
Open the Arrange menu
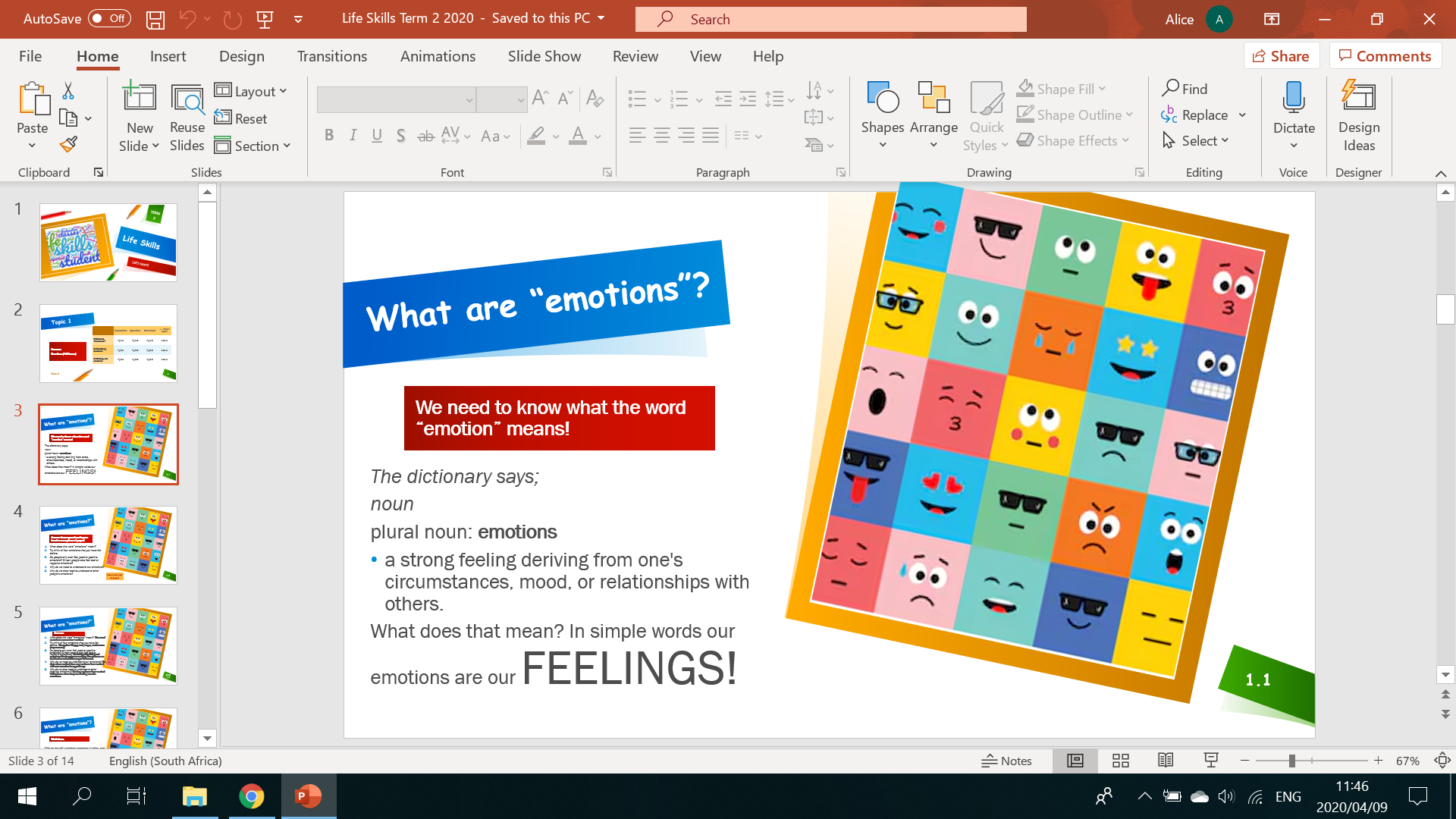coord(934,115)
